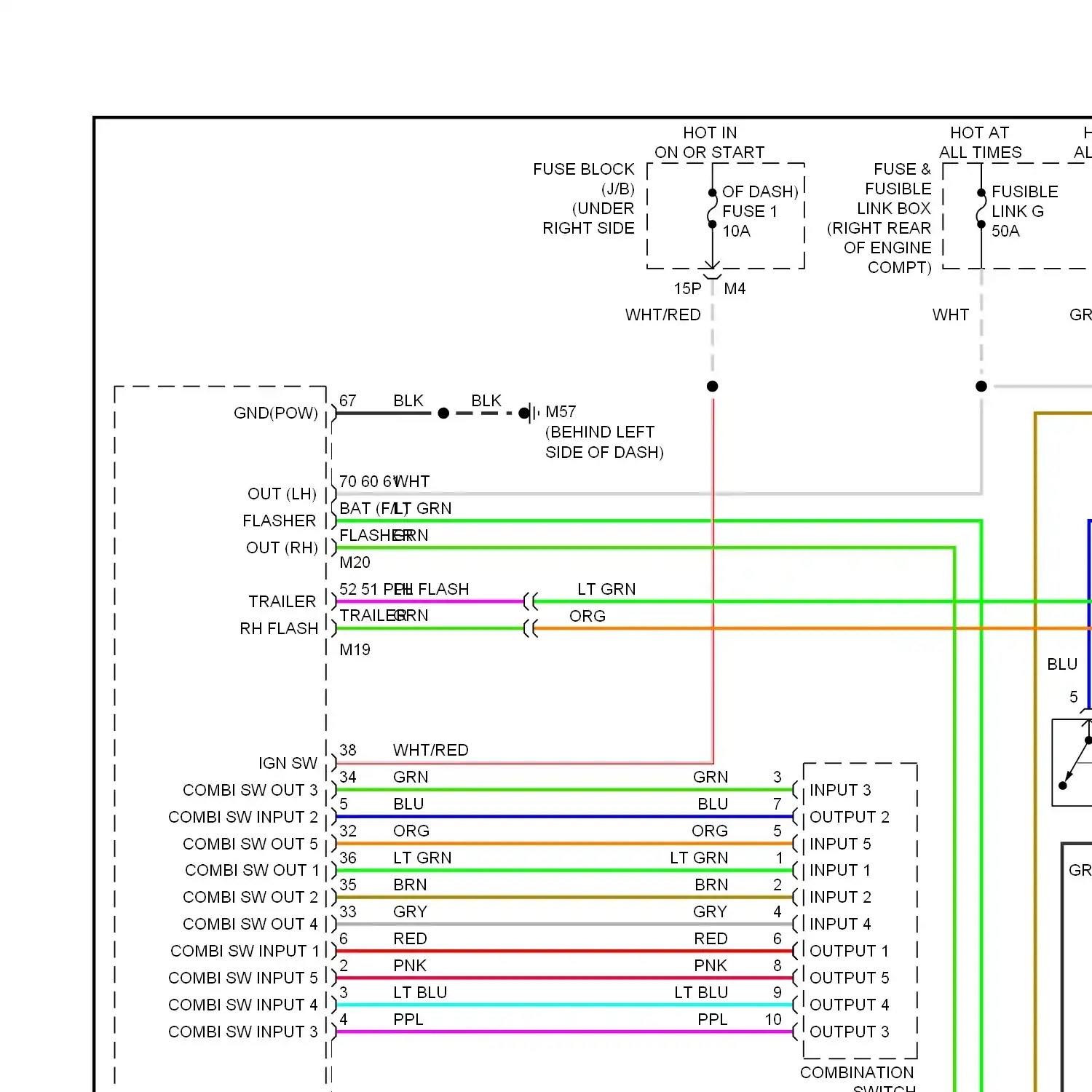Click the M4 connector label
Viewport: 1092px width, 1092px height.
[735, 289]
